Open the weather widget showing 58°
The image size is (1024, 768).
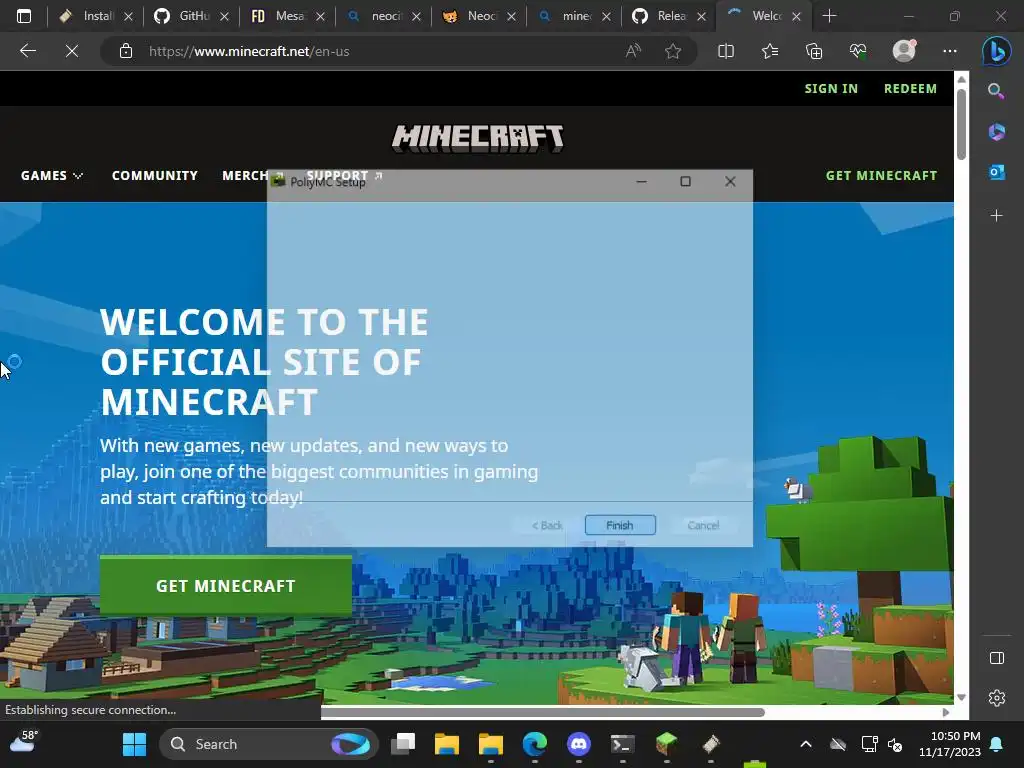(x=24, y=742)
